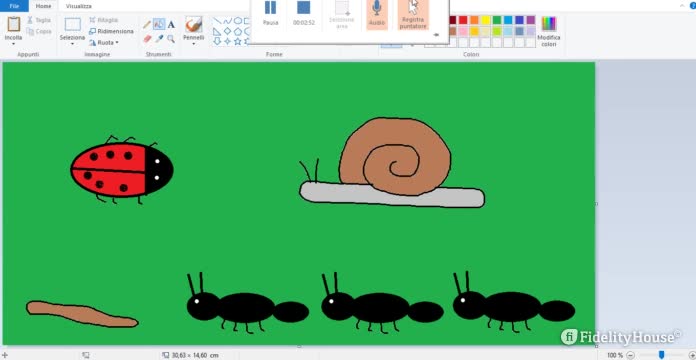Select the Color picker eyedropper tool
Screen dimensions: 696x360
159,39
